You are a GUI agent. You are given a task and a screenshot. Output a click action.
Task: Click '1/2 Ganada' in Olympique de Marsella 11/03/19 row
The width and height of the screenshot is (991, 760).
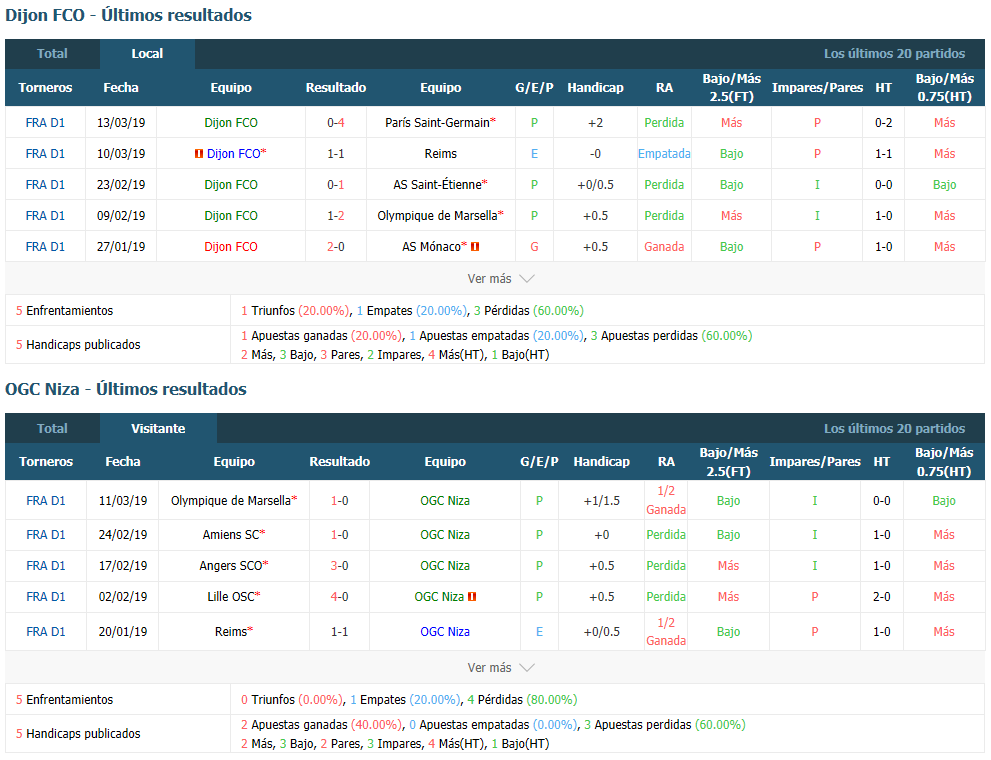[x=666, y=500]
